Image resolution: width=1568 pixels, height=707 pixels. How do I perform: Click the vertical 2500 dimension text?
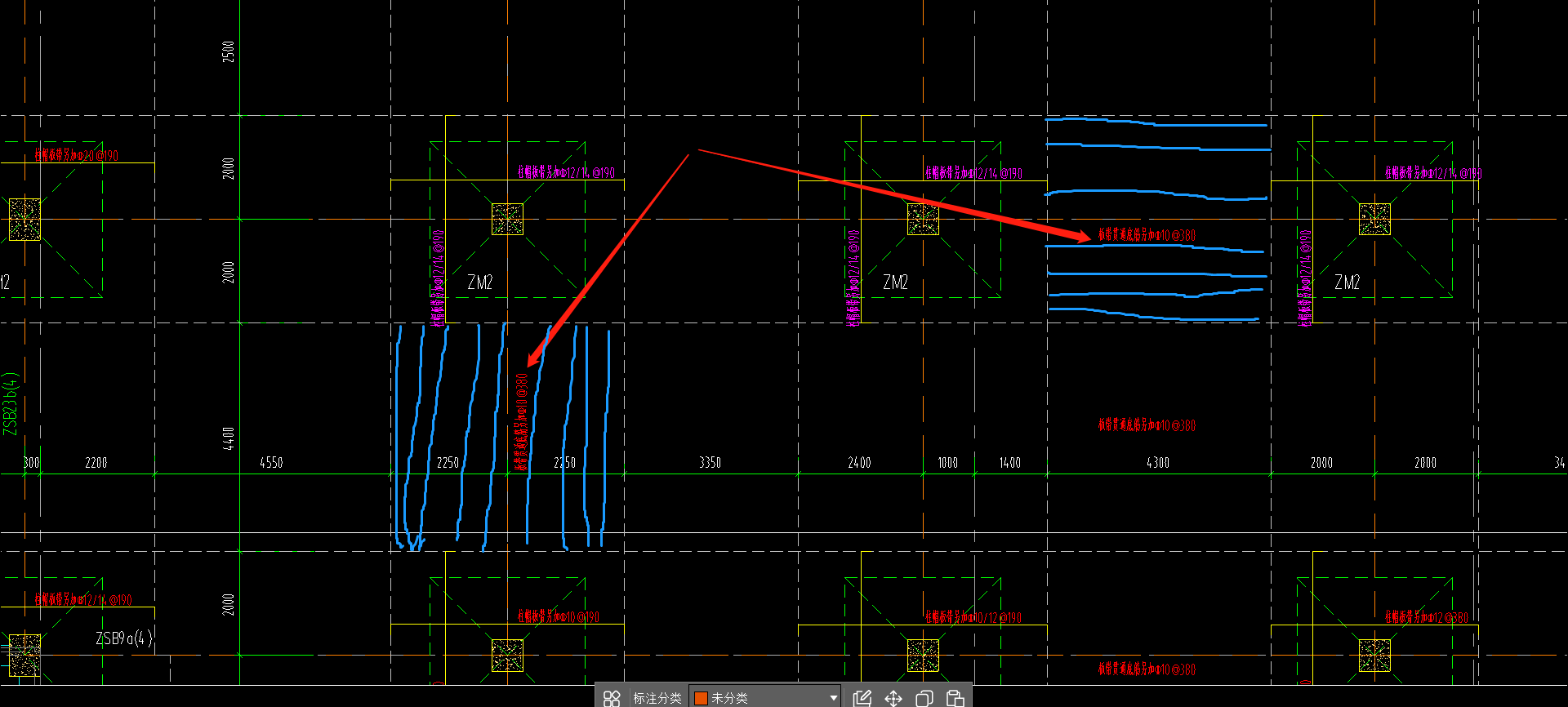click(229, 51)
